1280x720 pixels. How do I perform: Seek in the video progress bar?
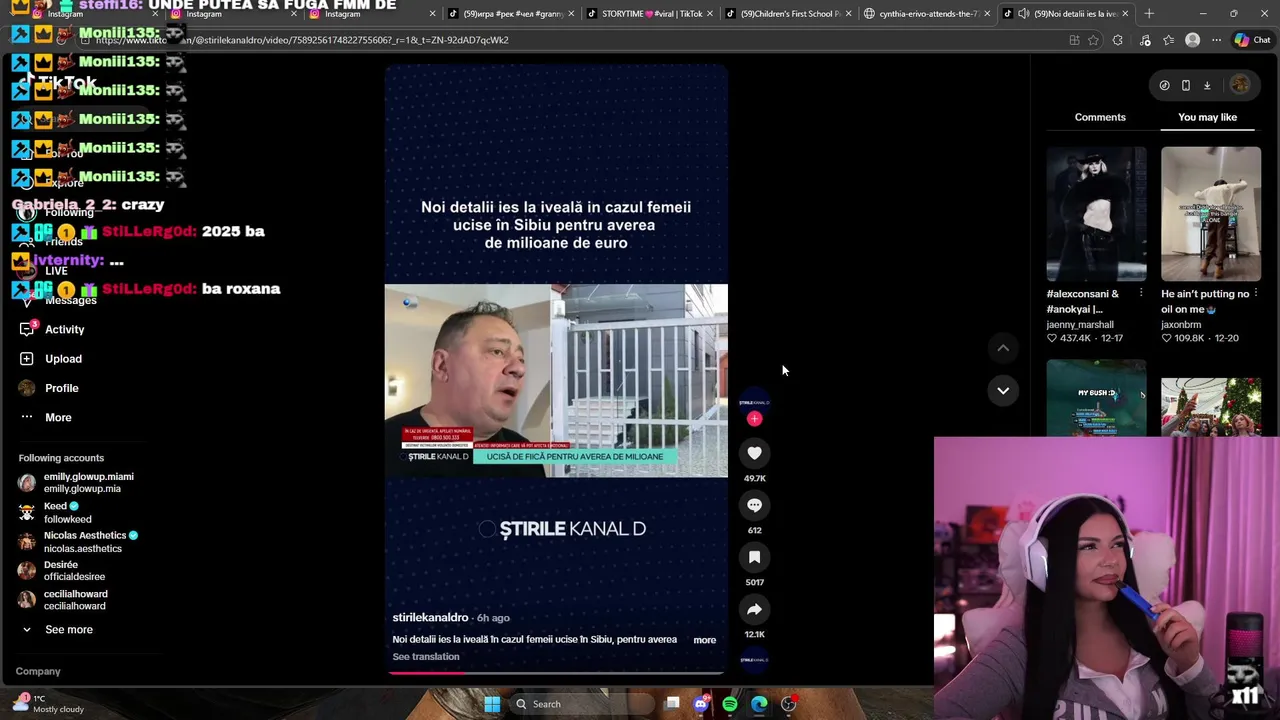click(x=556, y=673)
